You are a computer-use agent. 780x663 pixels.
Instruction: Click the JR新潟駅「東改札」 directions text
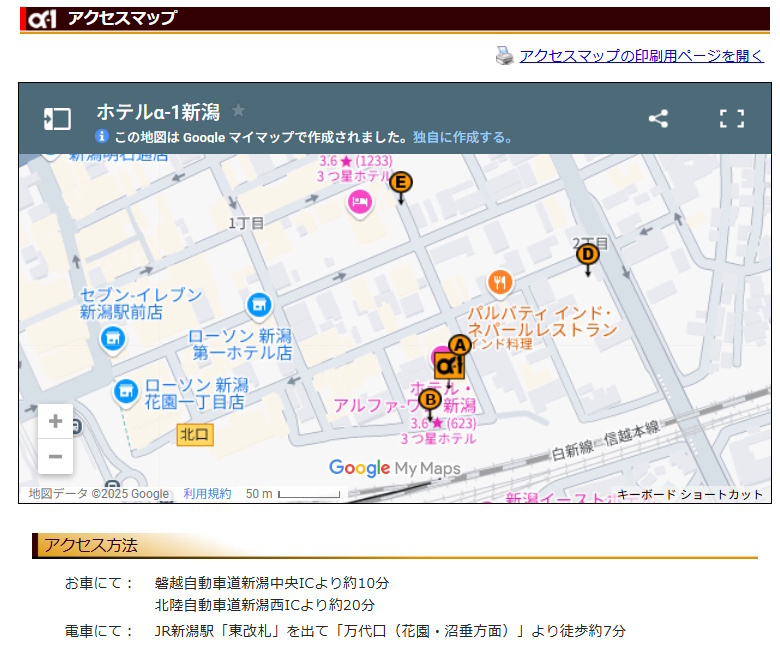click(390, 631)
